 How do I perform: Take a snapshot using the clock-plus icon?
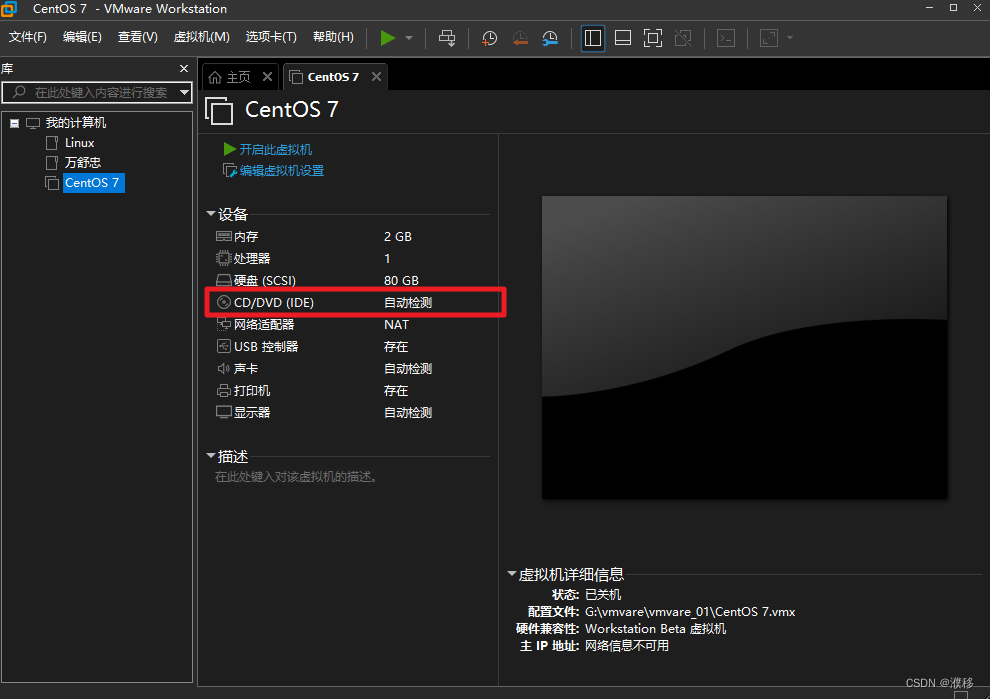pyautogui.click(x=489, y=39)
